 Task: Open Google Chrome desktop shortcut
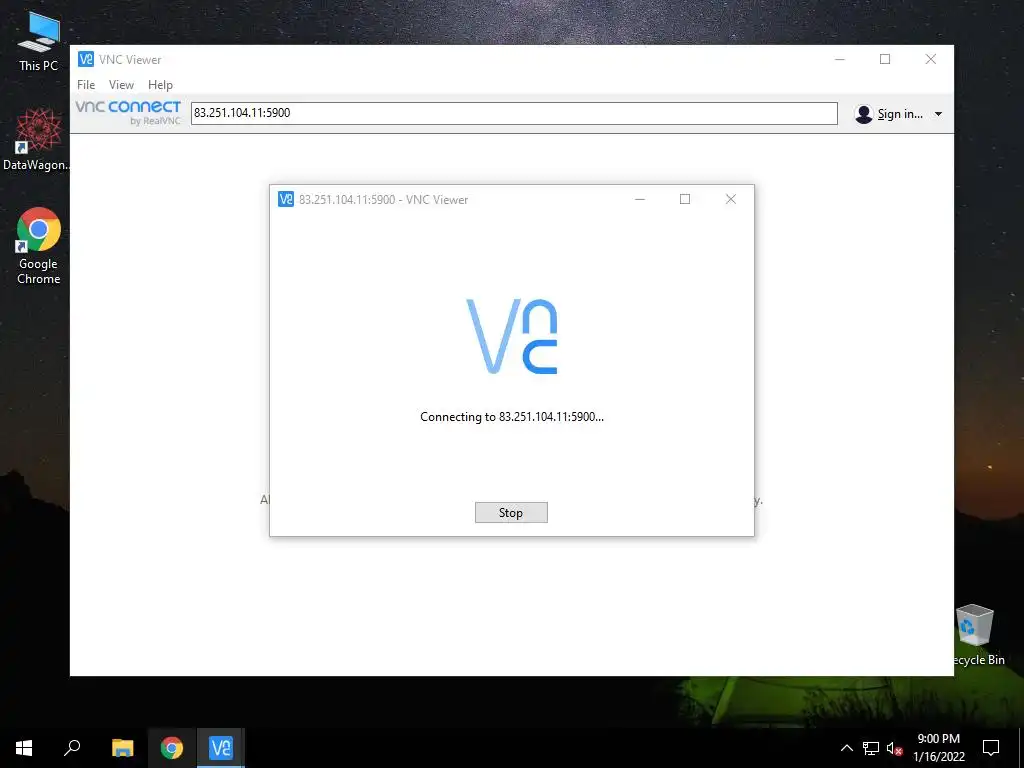[39, 246]
